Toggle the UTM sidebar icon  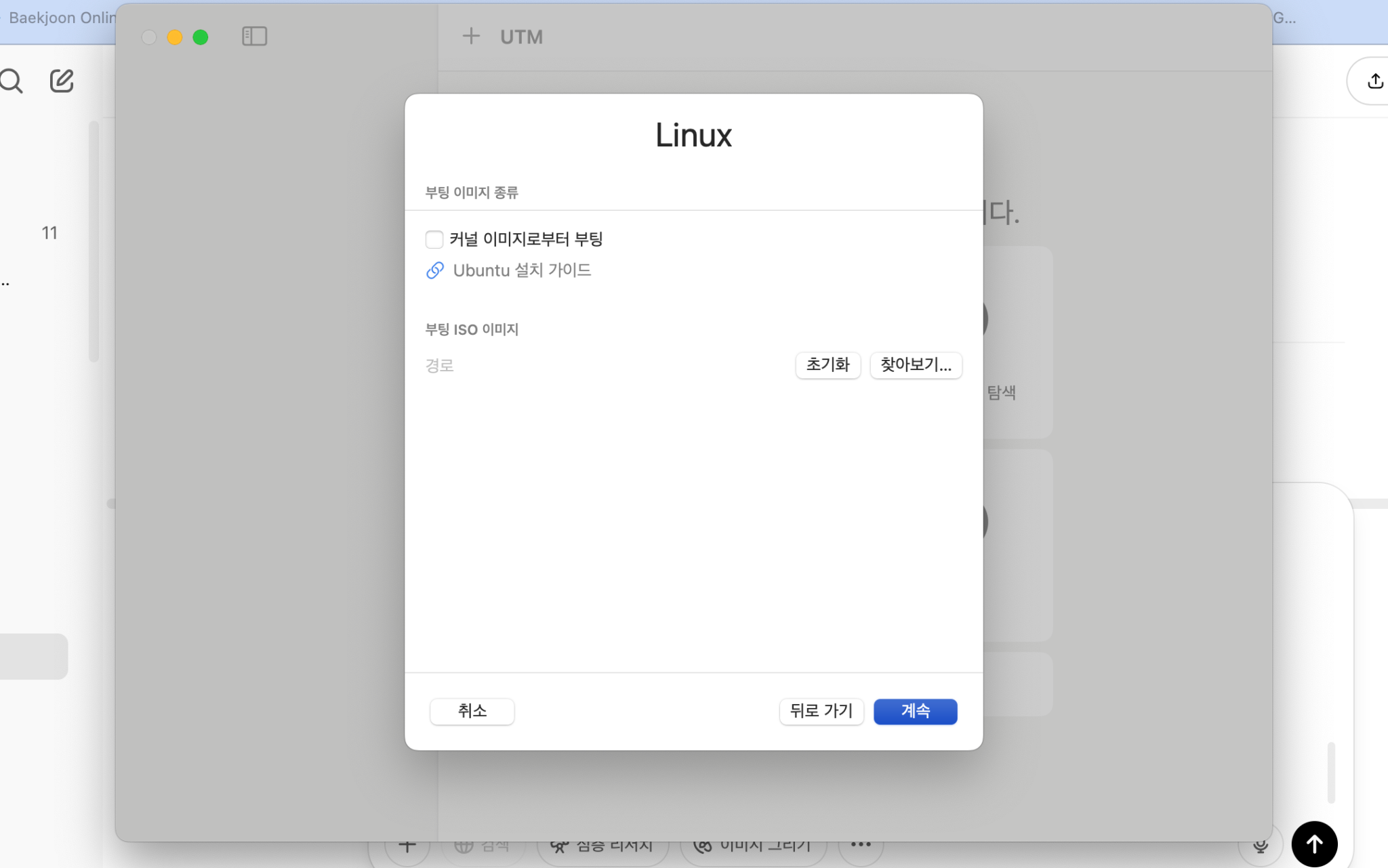(x=254, y=37)
